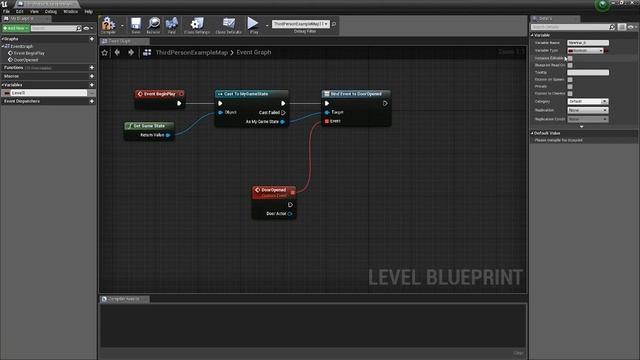Open the property matrix grid icon
The image size is (640, 360).
tap(622, 27)
